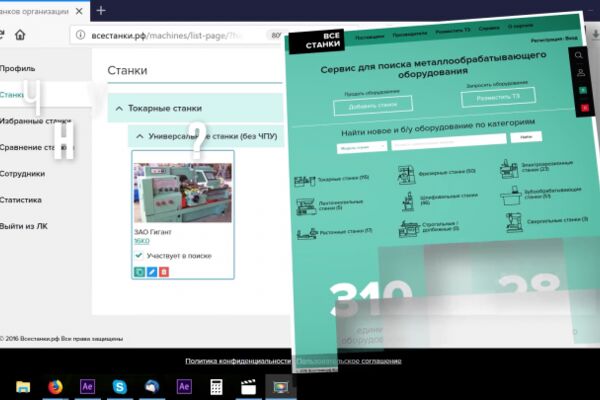
Task: Open the Фрезерные станки category icon in the overlay
Action: [406, 174]
